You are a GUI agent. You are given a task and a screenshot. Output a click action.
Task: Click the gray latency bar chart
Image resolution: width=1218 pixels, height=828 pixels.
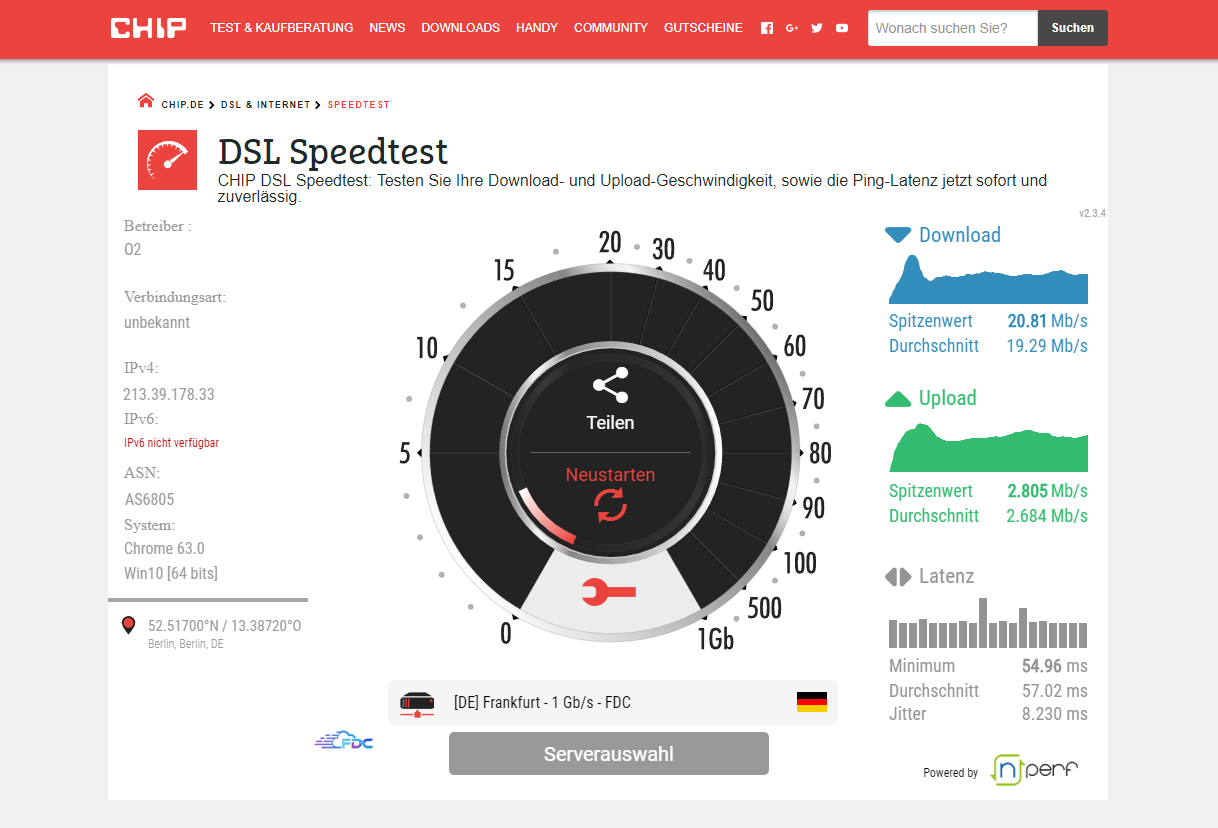click(988, 623)
